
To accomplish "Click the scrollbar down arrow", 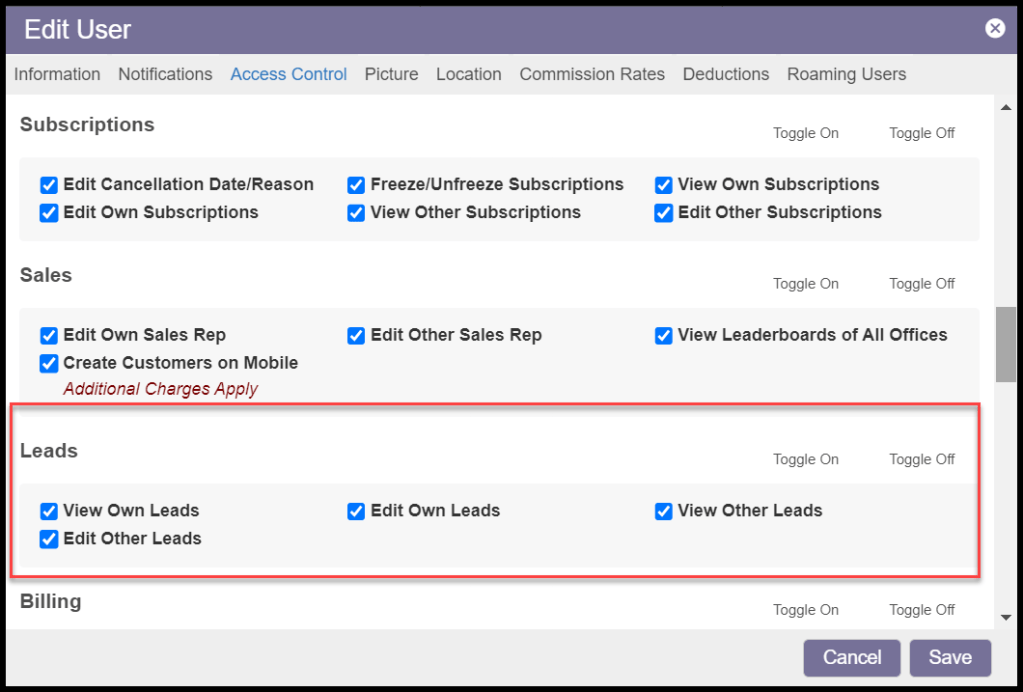I will pyautogui.click(x=1005, y=618).
